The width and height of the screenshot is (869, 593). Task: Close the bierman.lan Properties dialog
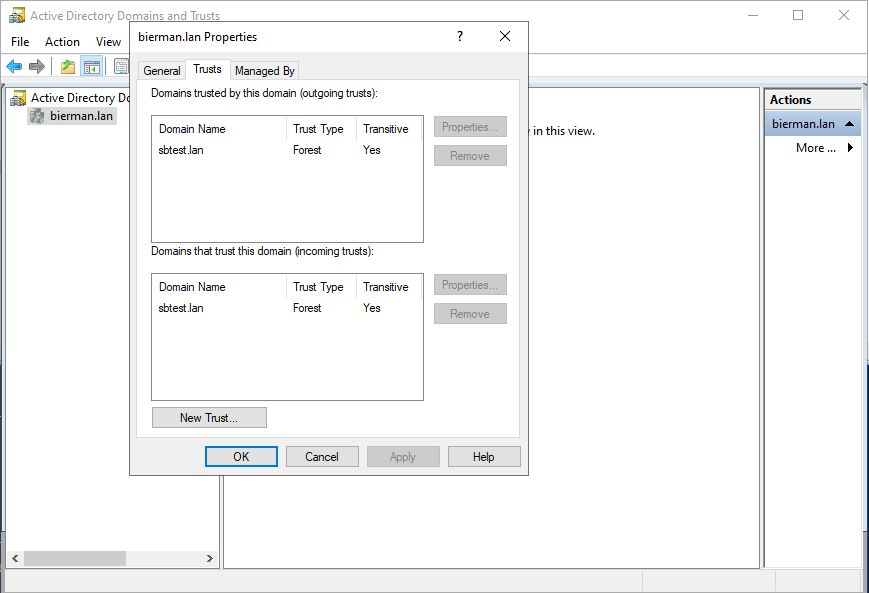504,37
